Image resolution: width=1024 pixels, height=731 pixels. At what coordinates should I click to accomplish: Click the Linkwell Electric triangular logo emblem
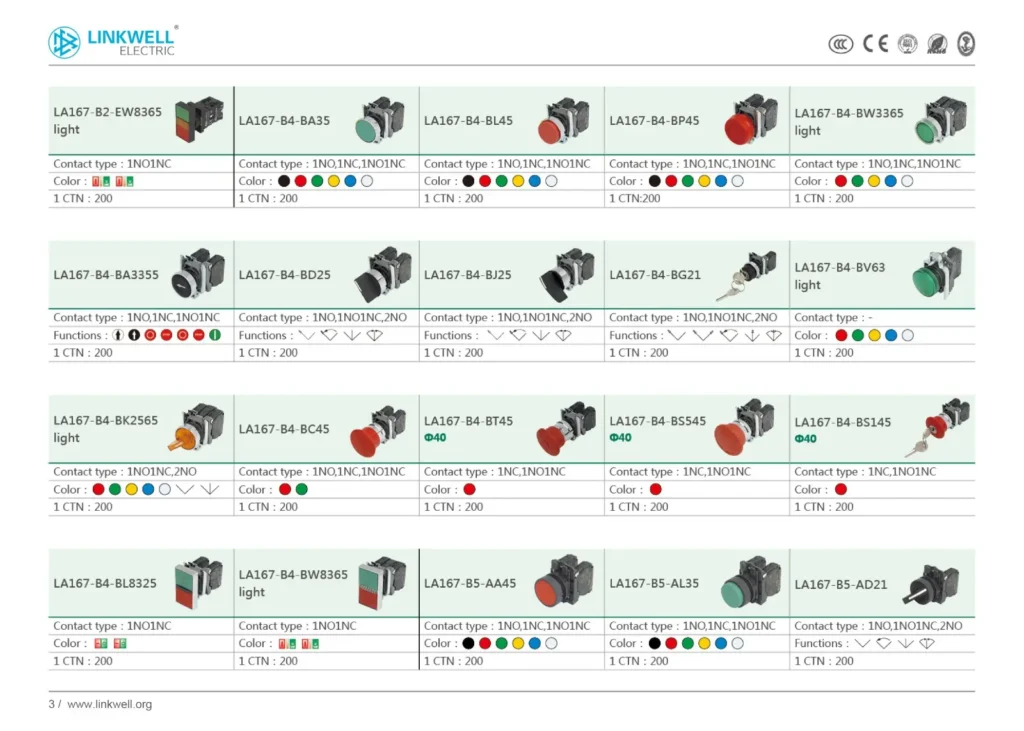[64, 42]
